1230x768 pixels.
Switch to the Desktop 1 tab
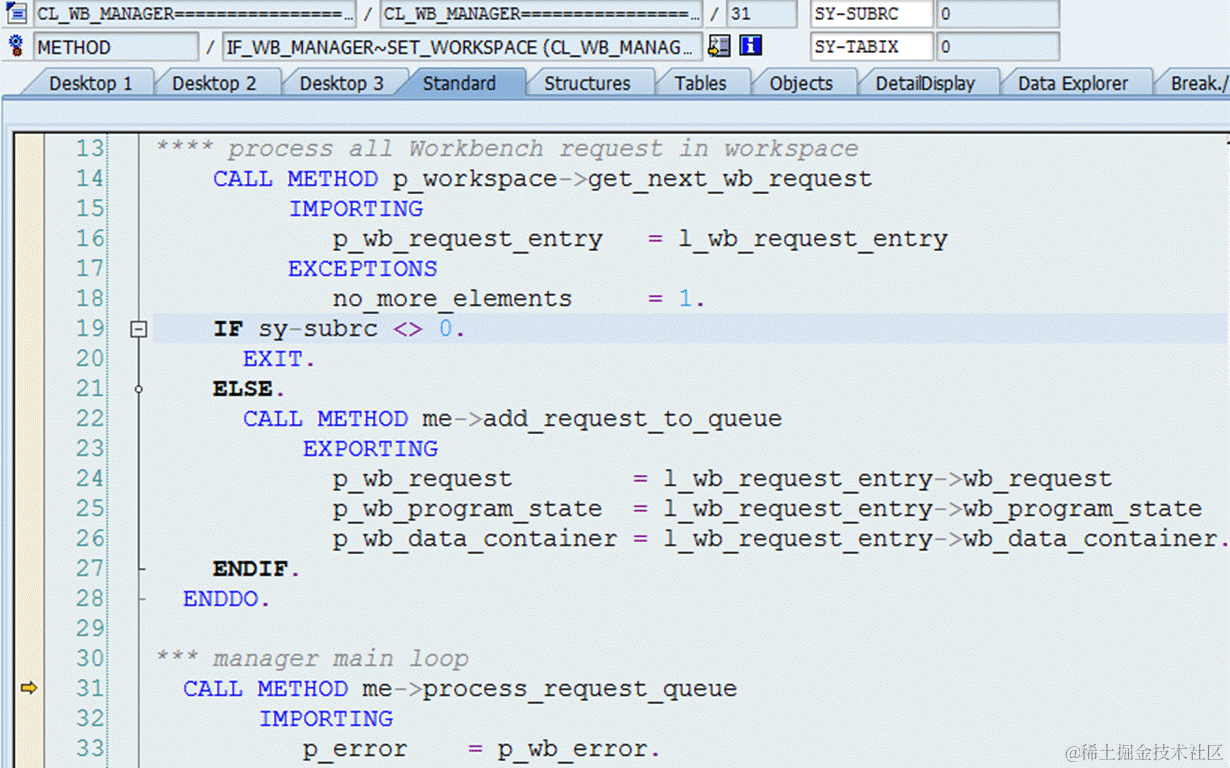[x=90, y=83]
